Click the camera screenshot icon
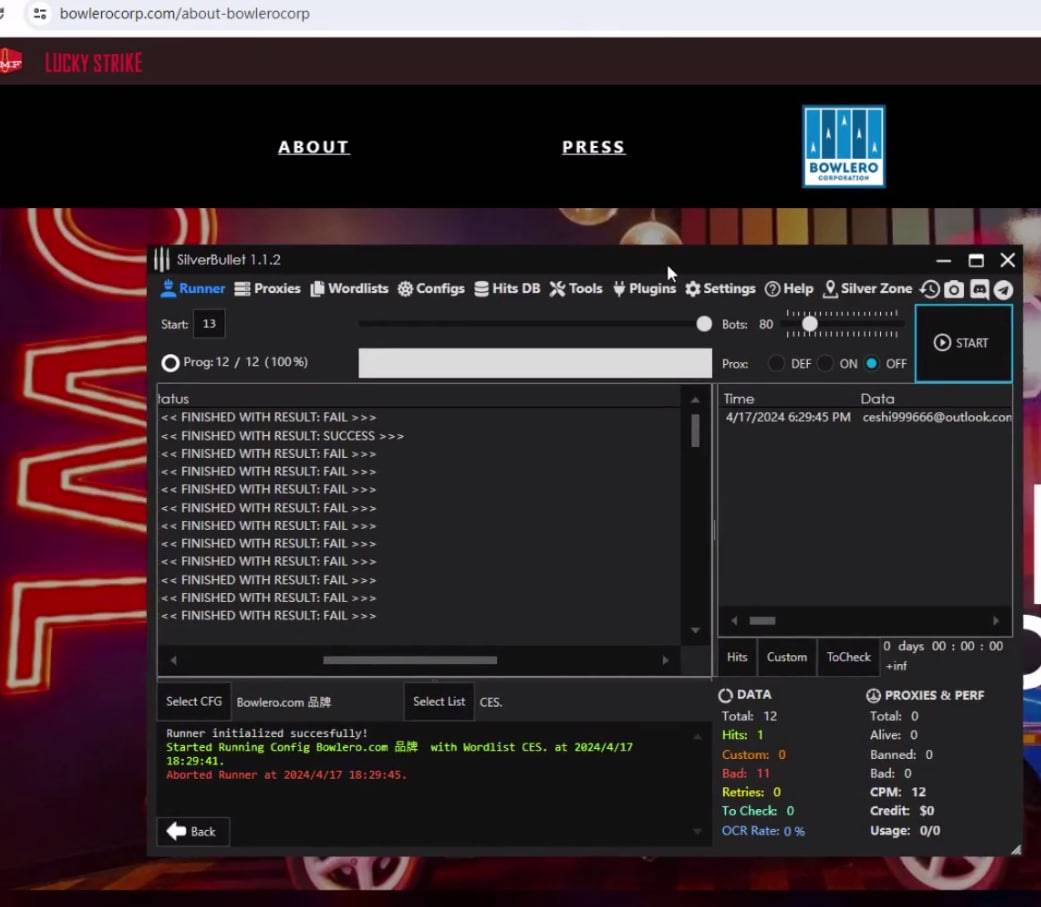 954,289
